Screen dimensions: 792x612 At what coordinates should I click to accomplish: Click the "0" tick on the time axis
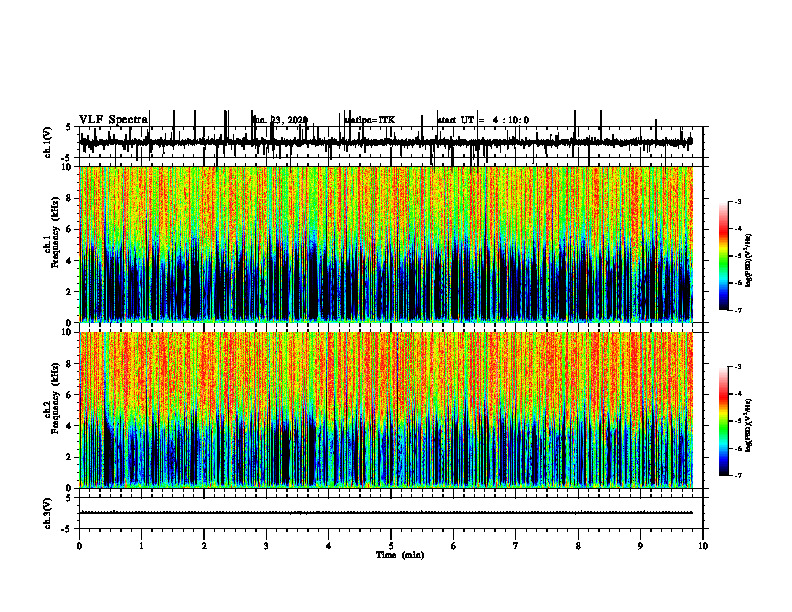point(79,546)
